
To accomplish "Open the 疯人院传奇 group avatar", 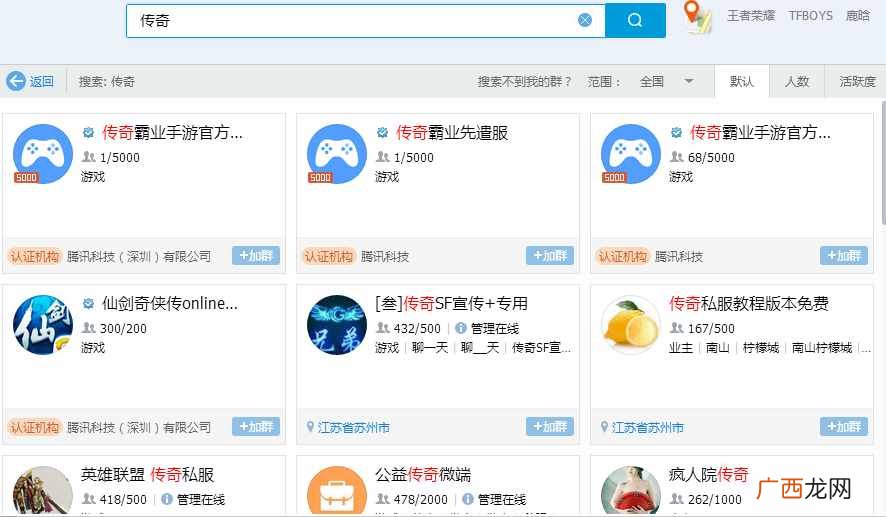I will tap(631, 490).
